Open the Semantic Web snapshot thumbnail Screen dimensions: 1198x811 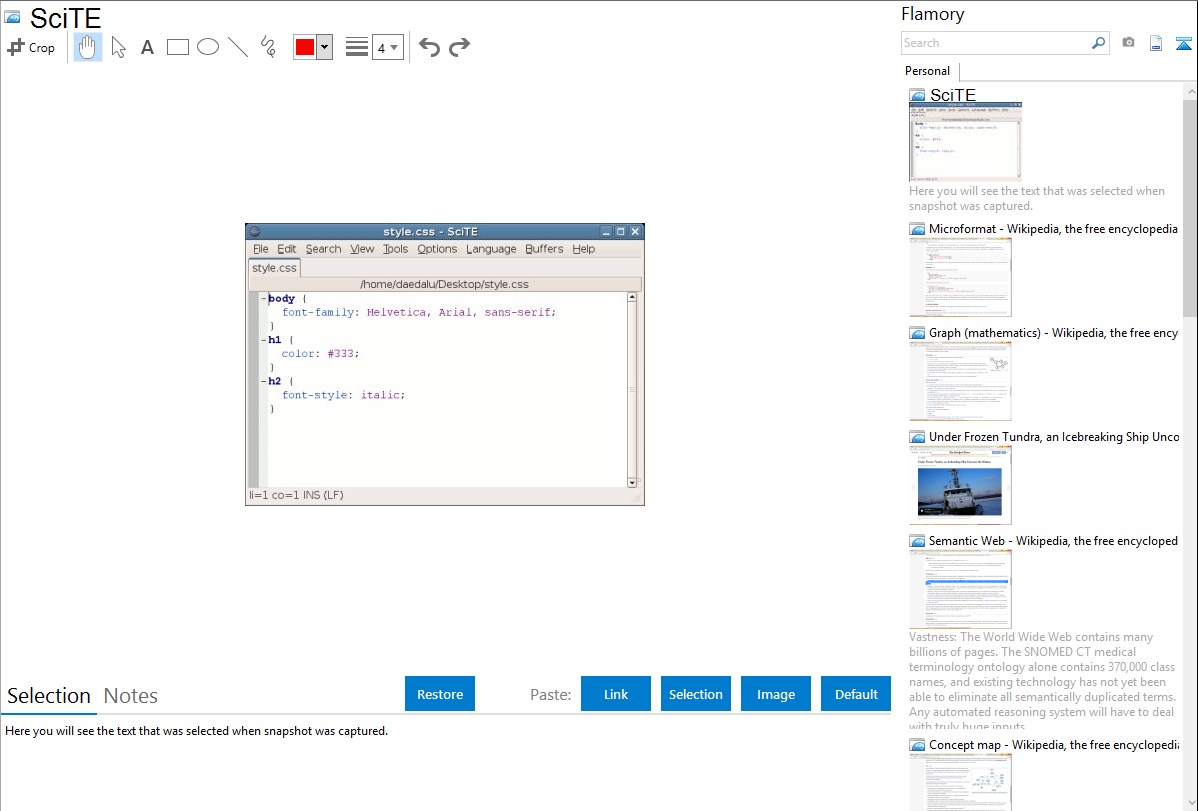960,589
